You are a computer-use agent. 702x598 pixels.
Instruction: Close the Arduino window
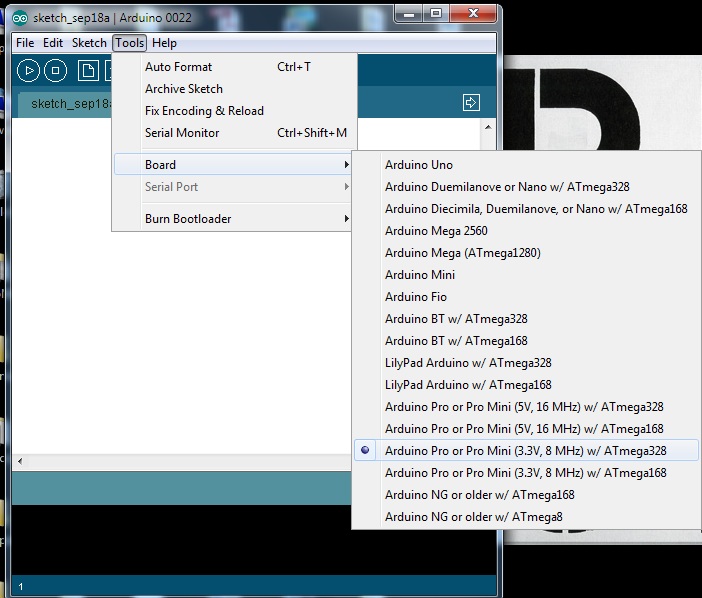click(x=473, y=14)
